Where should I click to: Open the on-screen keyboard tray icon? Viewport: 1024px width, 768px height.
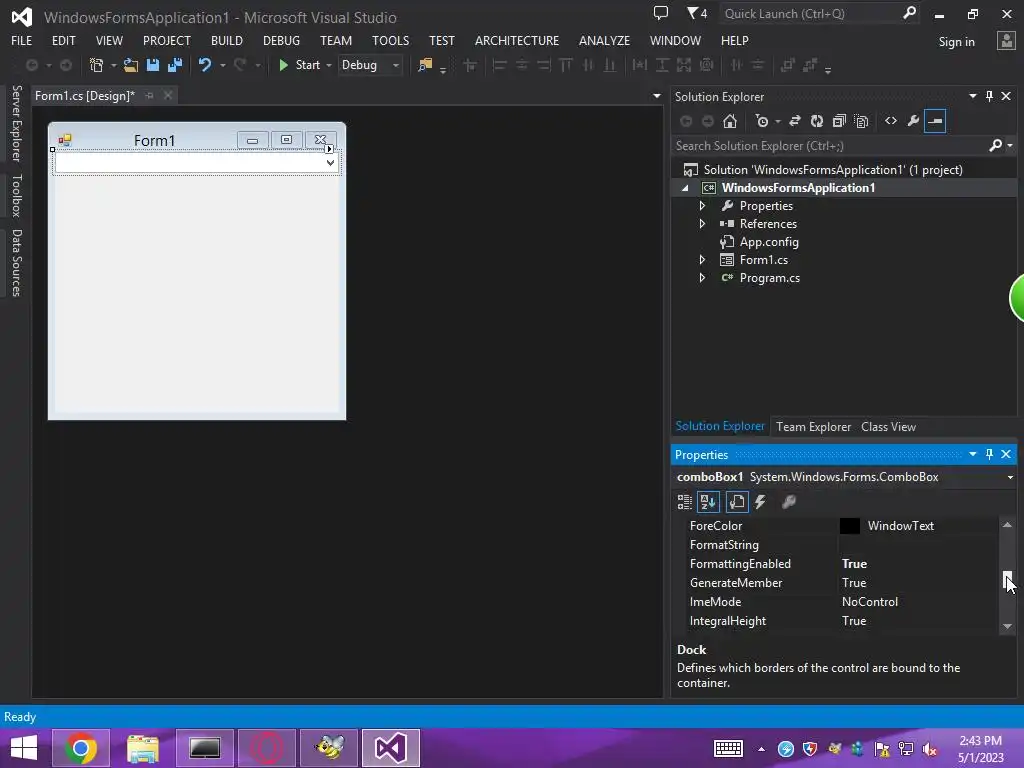(728, 748)
